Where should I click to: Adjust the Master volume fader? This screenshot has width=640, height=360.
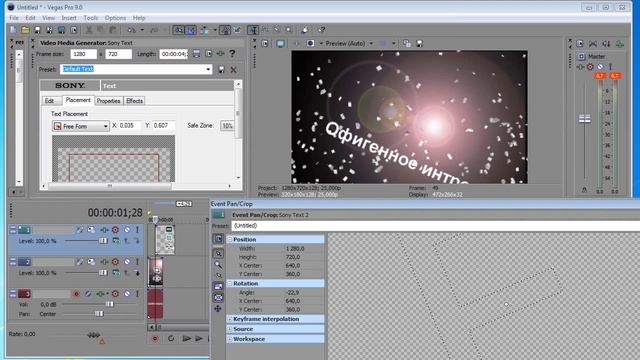click(x=584, y=119)
